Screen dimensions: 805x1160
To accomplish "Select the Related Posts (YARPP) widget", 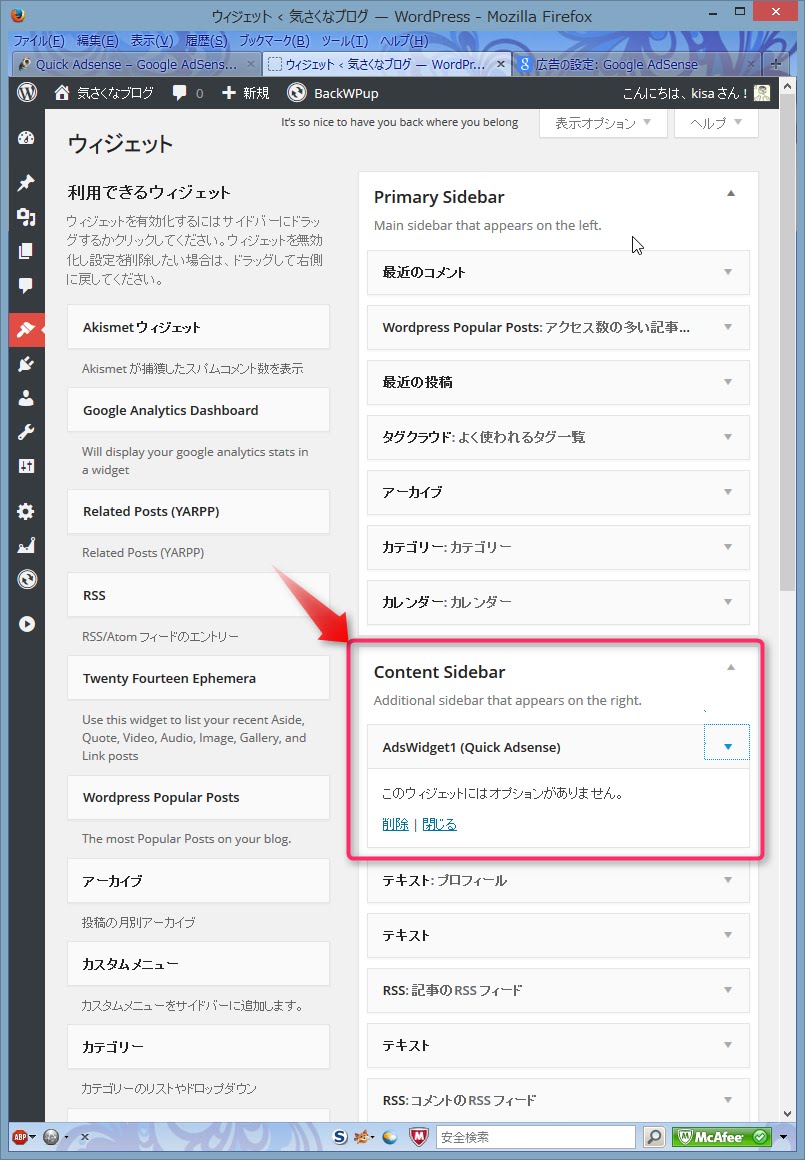I will tap(198, 511).
